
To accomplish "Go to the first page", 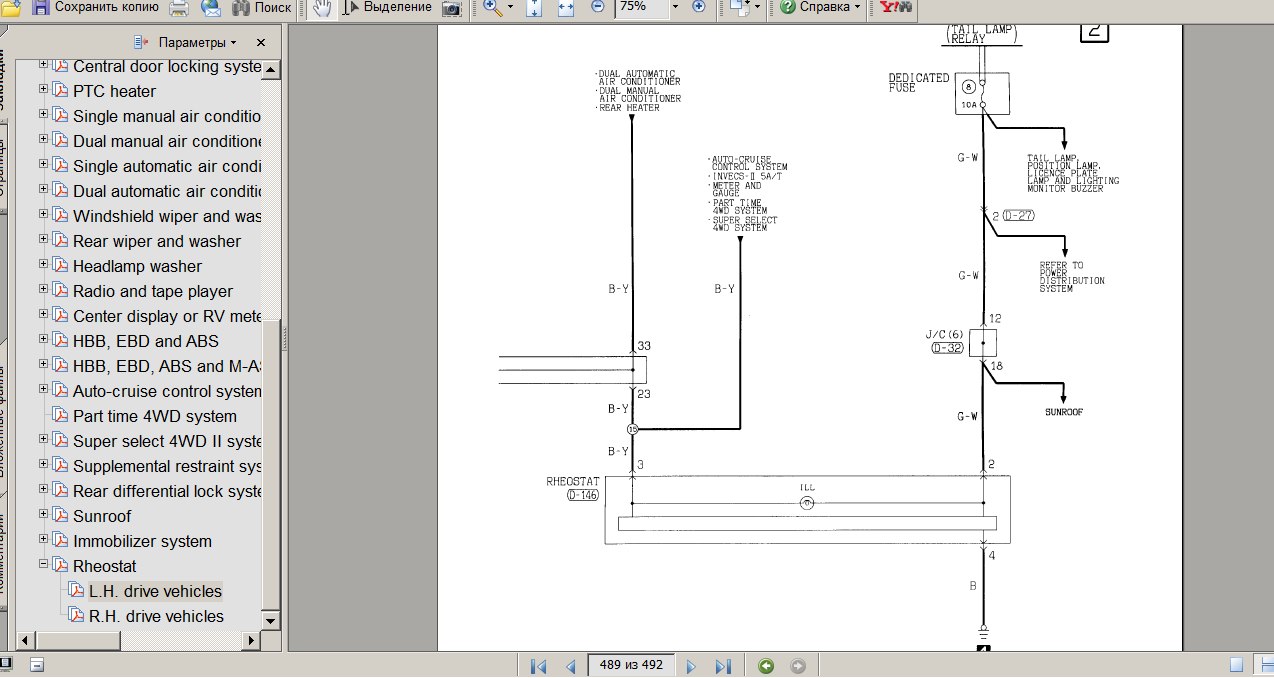I will 538,666.
